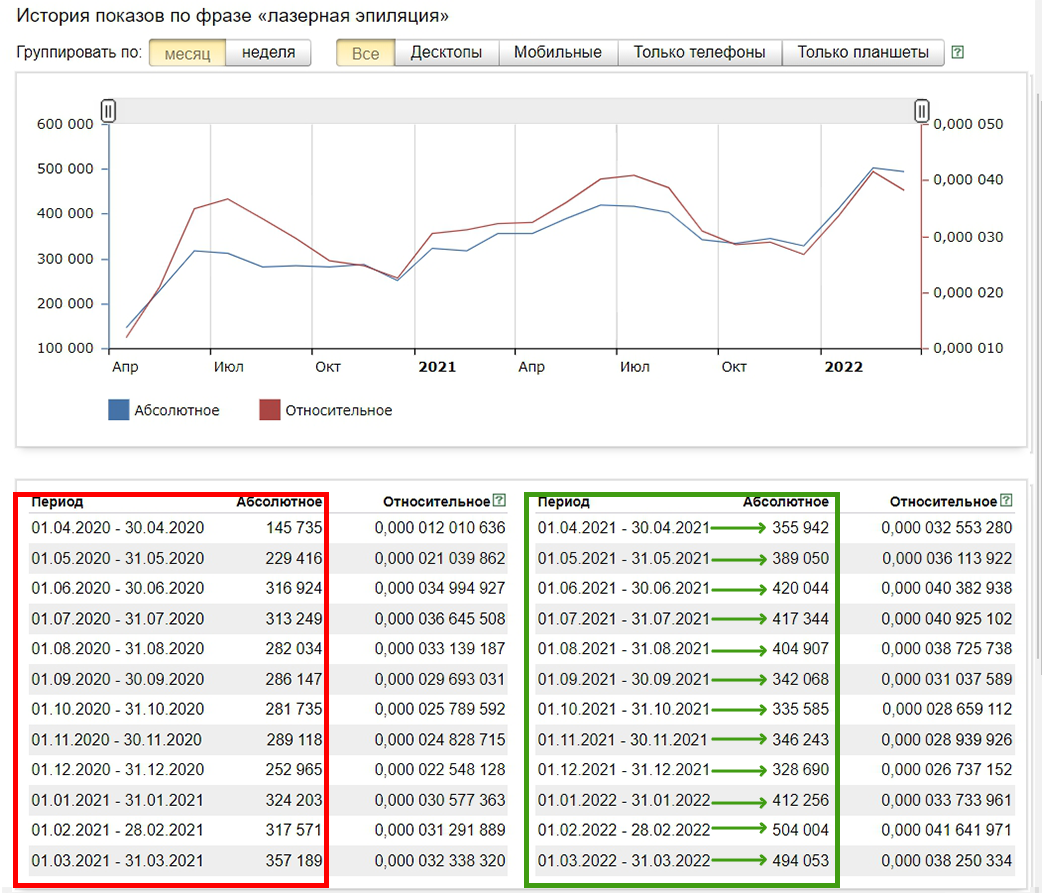Click relative value 0,000 012 010 636
This screenshot has height=893, width=1042.
pyautogui.click(x=440, y=528)
